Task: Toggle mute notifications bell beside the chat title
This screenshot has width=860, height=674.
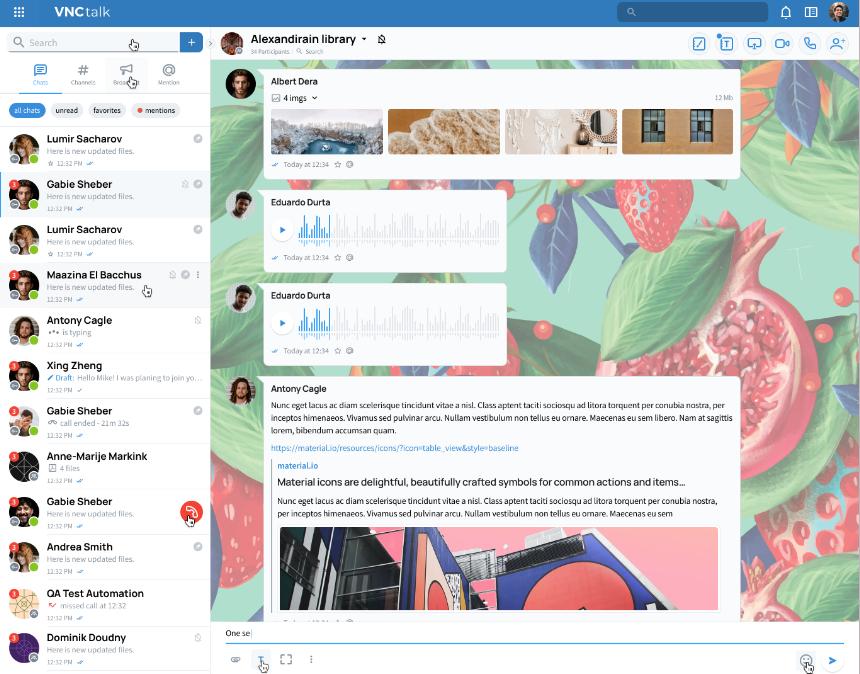Action: [382, 40]
